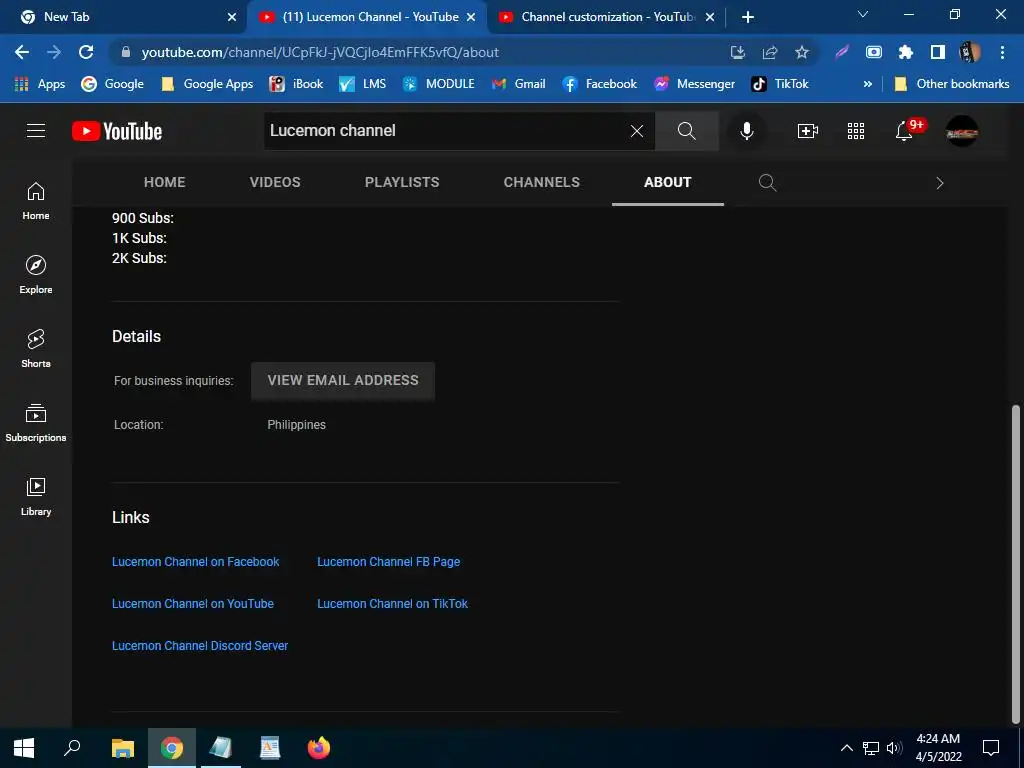Switch to the channel HOME tab
Viewport: 1024px width, 768px height.
[x=165, y=182]
